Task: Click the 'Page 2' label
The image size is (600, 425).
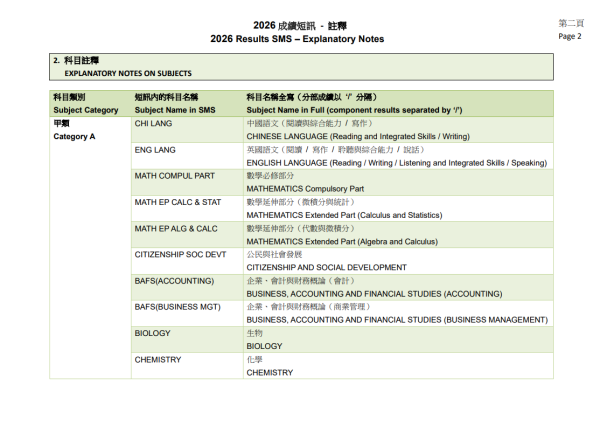Action: tap(570, 36)
